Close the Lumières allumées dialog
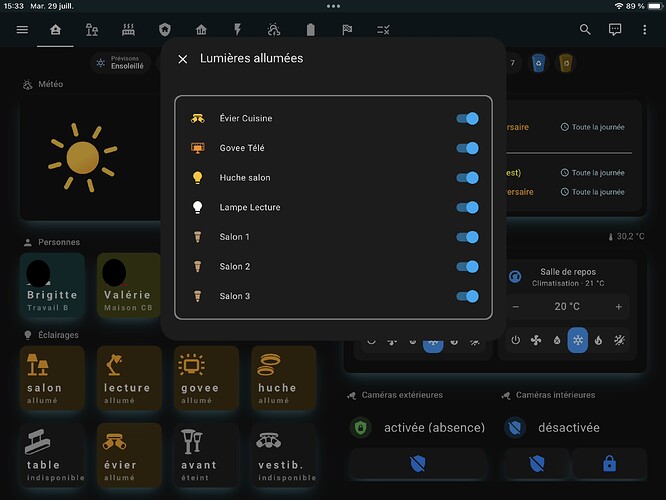 (183, 59)
